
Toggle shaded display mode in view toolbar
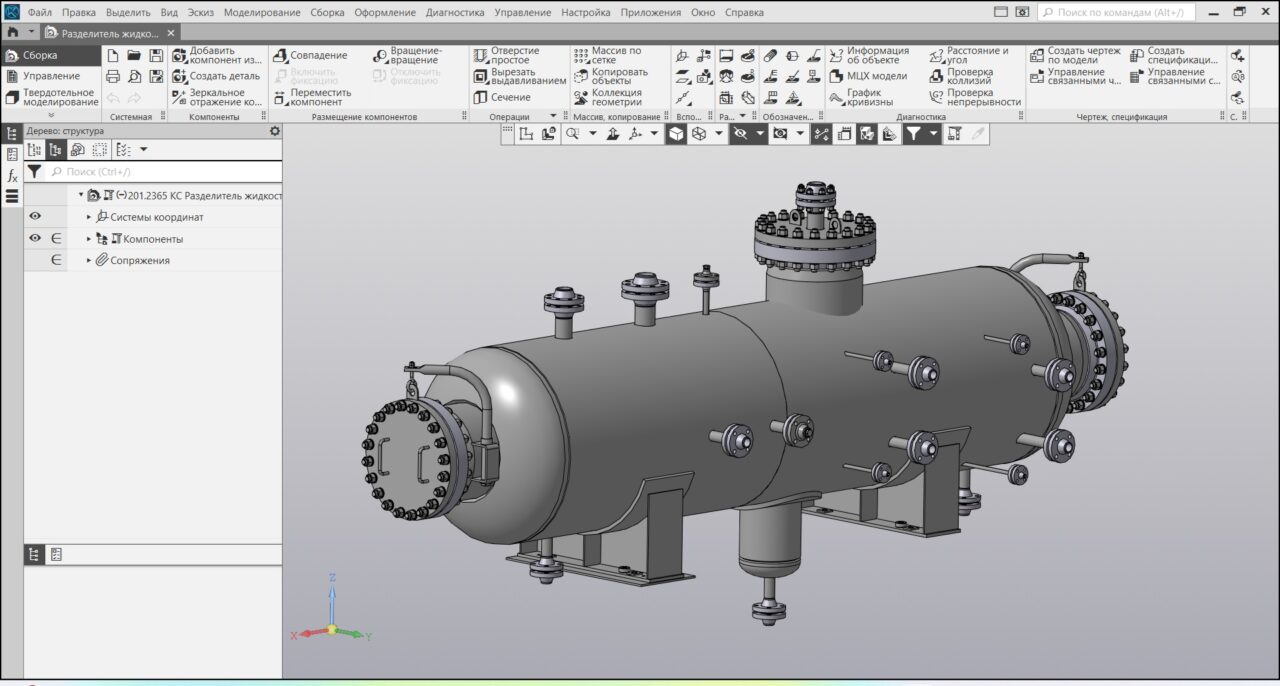point(676,133)
